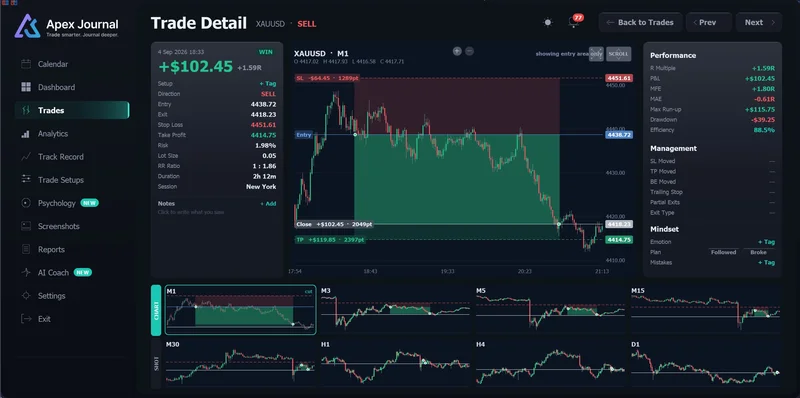The width and height of the screenshot is (800, 398).
Task: Click the Session value New York
Action: point(261,187)
